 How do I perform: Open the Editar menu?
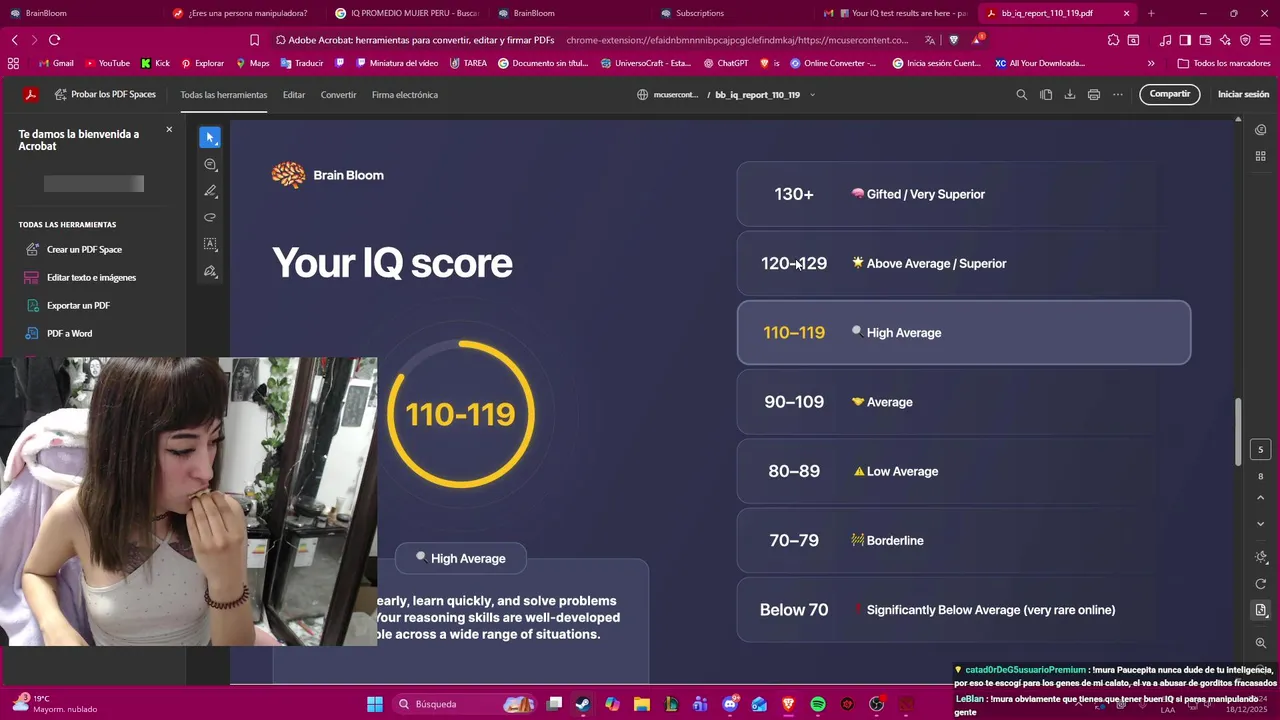[x=294, y=95]
